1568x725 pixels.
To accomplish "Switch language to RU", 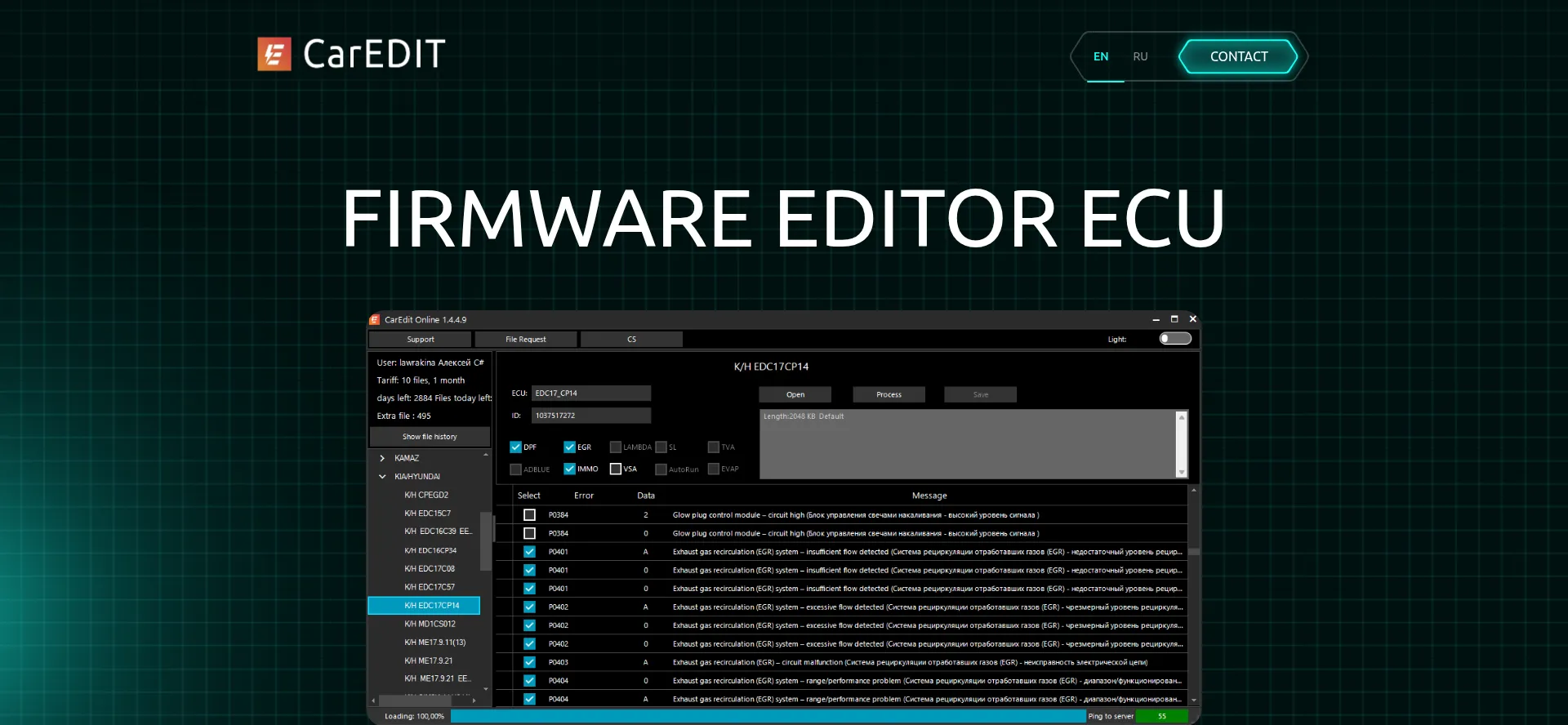I will tap(1140, 56).
